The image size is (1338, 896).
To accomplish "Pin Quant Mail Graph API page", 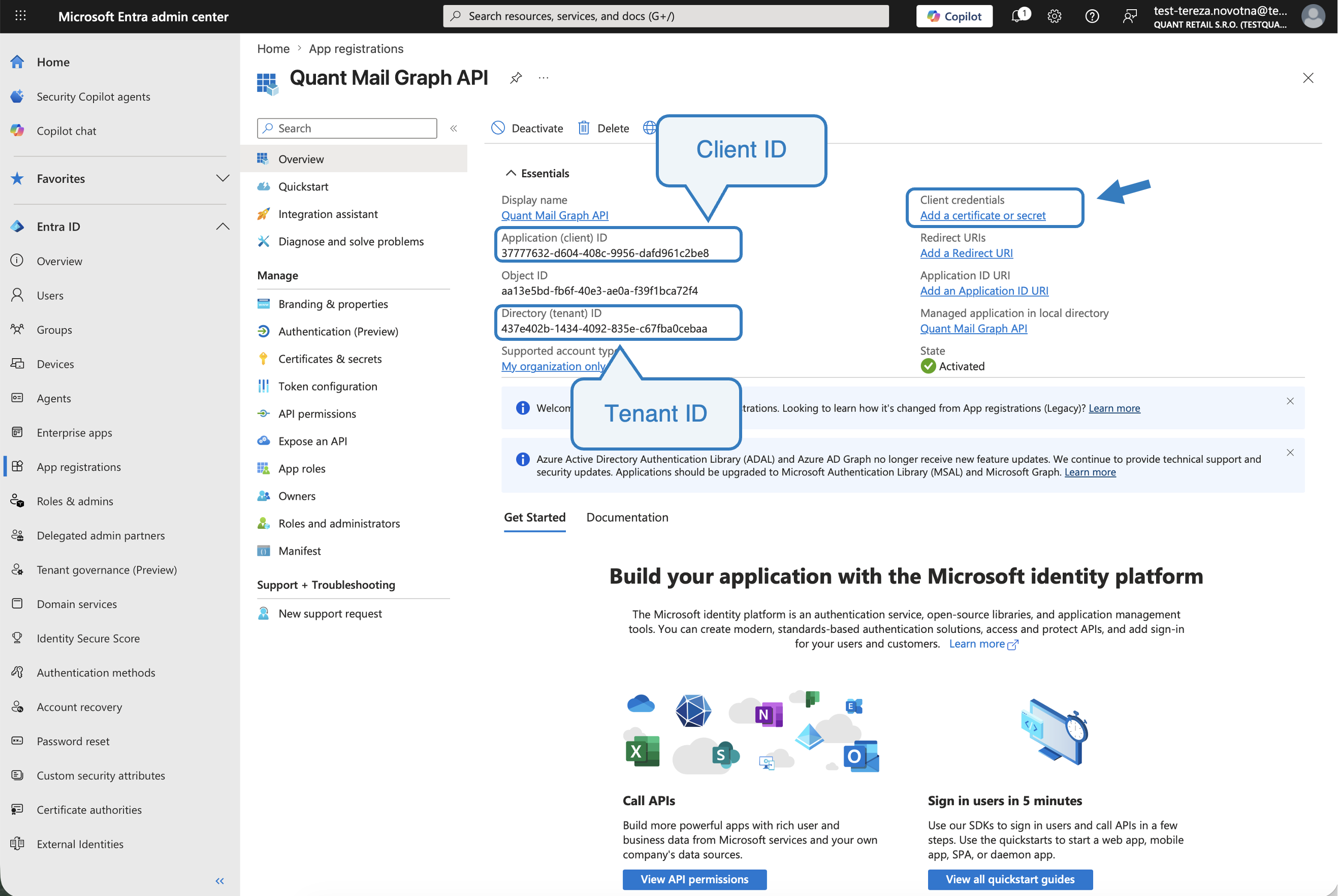I will [516, 78].
